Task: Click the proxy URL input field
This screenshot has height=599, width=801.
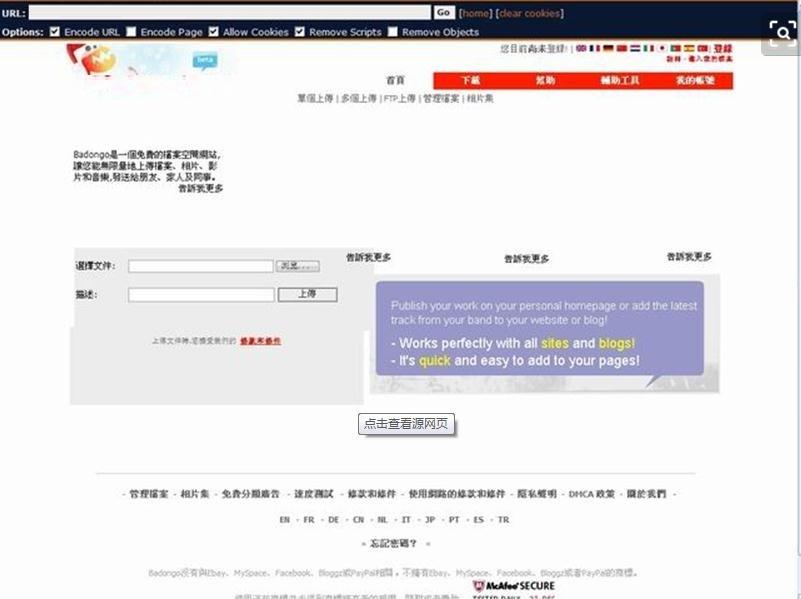Action: (229, 13)
